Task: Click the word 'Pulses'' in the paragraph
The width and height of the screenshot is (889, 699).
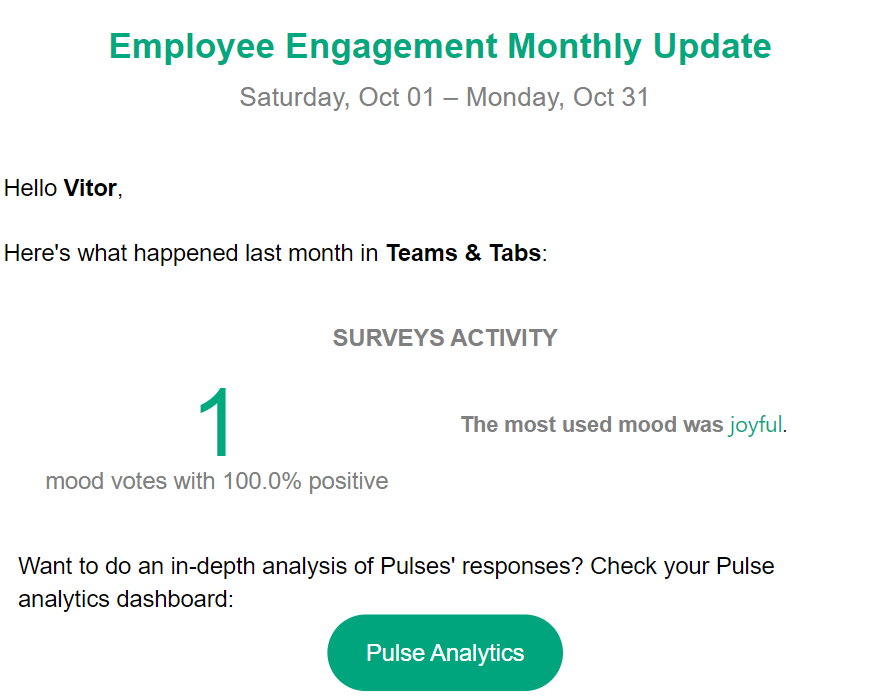Action: point(418,566)
